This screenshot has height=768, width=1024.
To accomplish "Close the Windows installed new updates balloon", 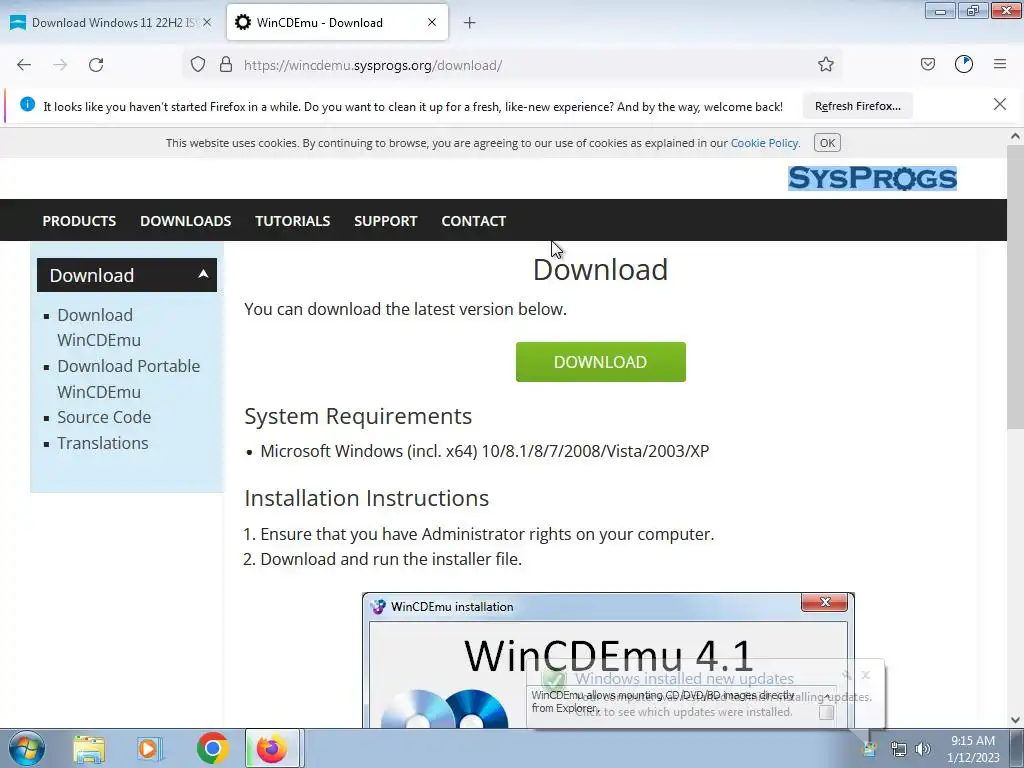I will tap(865, 675).
